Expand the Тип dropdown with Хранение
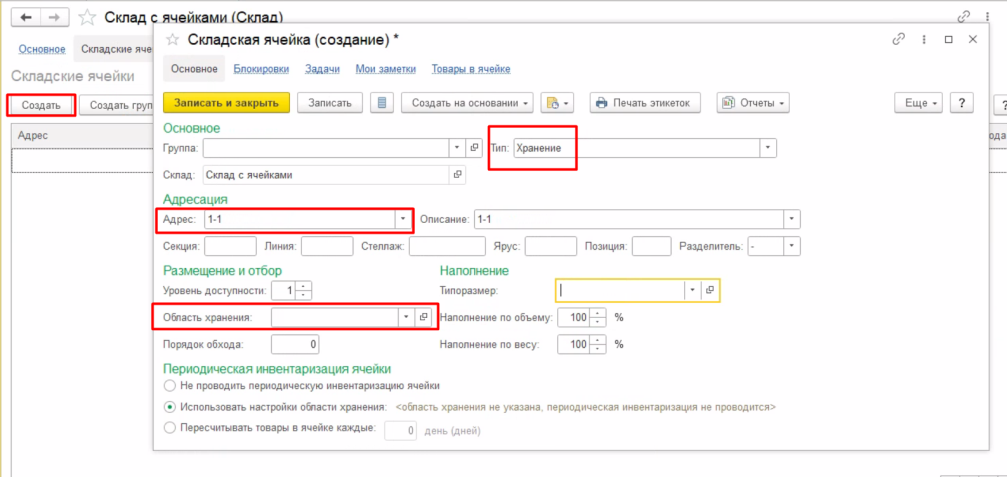1007x477 pixels. (x=767, y=147)
